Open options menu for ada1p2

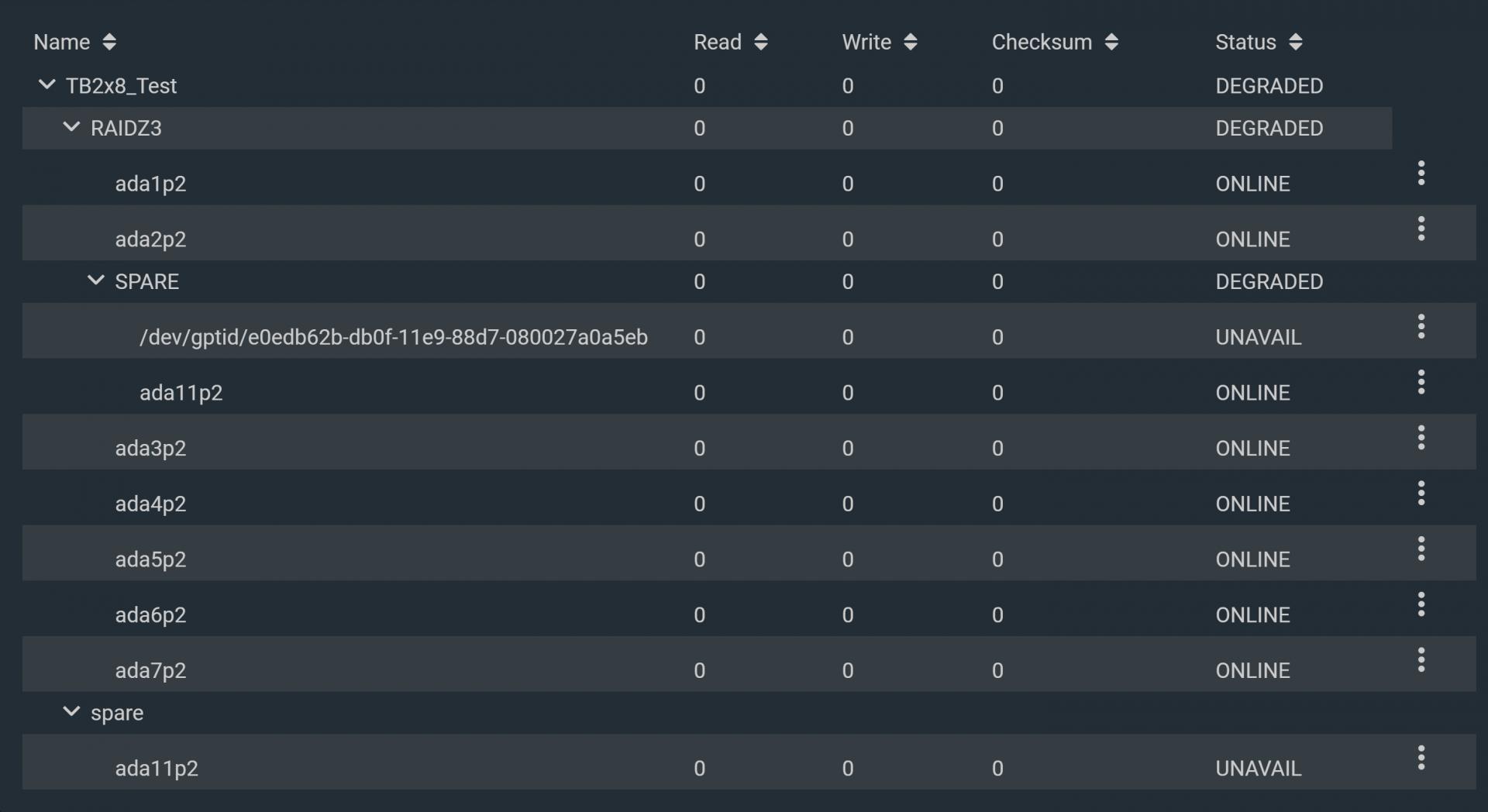click(x=1421, y=174)
